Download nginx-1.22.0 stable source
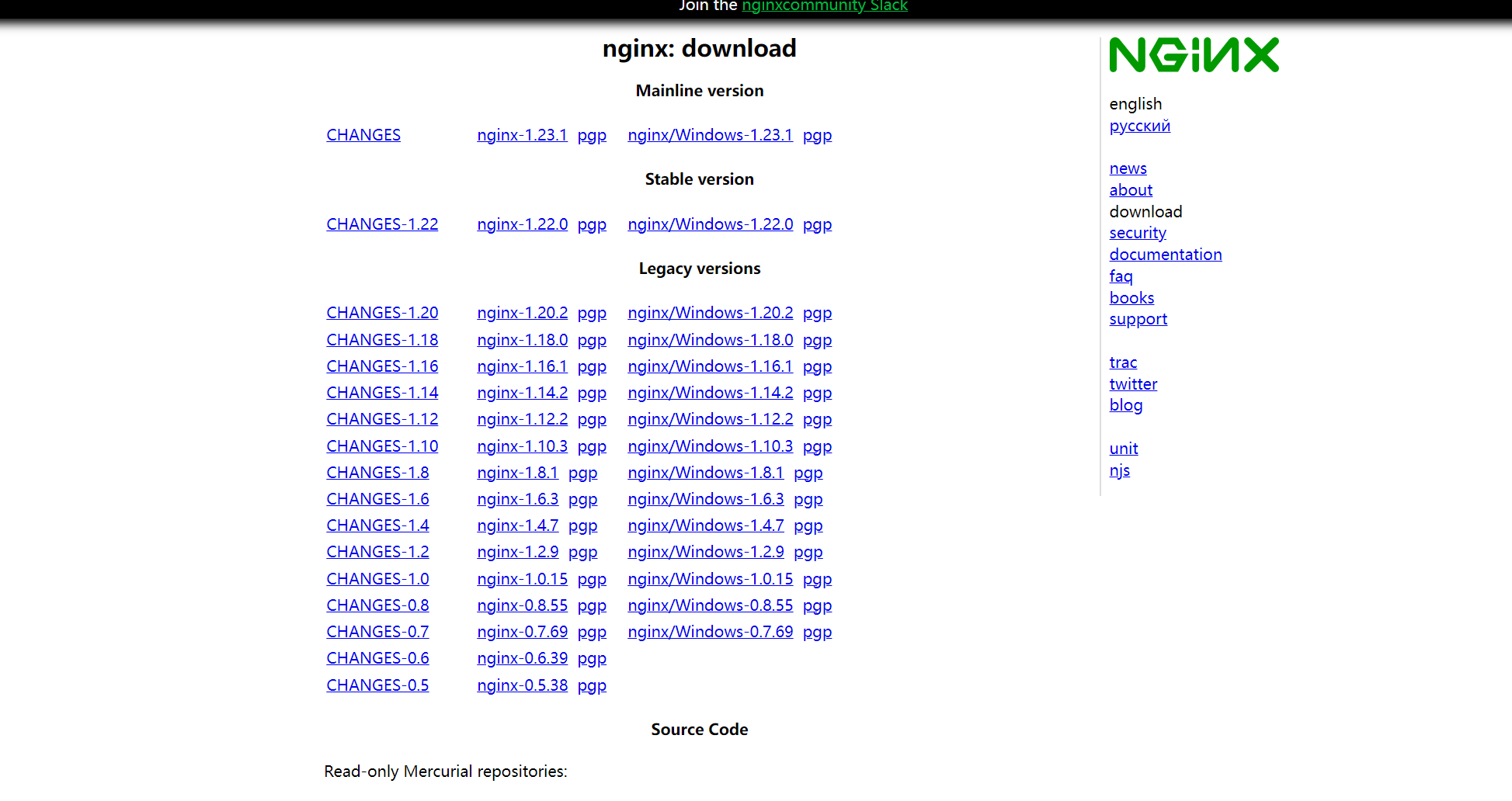This screenshot has width=1512, height=801. click(522, 224)
